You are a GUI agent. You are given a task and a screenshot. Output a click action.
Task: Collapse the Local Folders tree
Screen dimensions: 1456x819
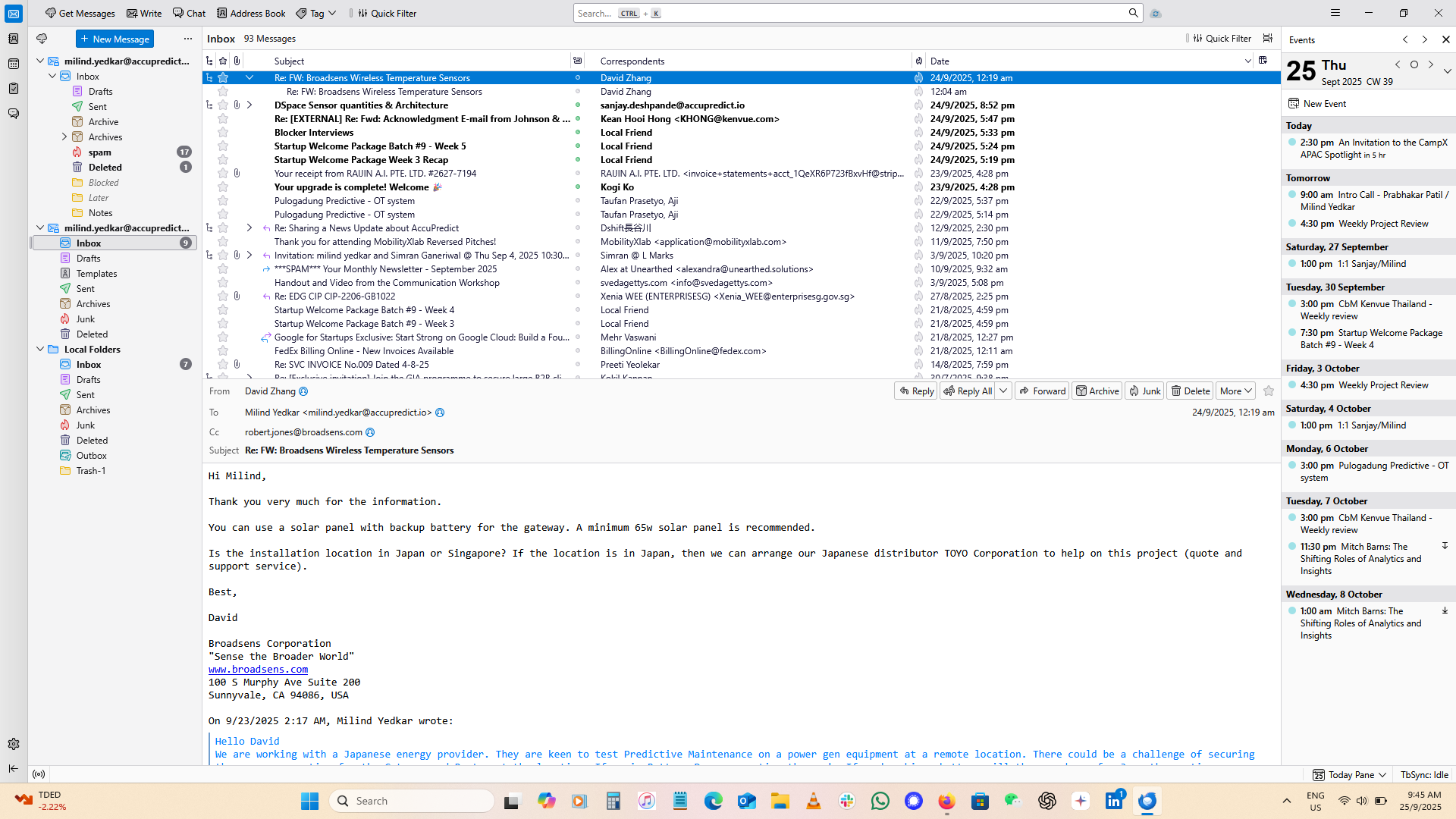pos(40,350)
